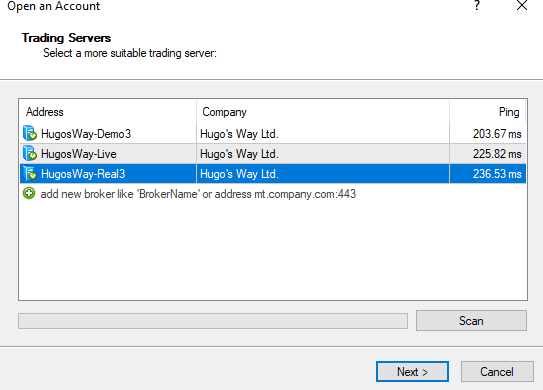Select the HugosWay-Live server address
Image resolution: width=543 pixels, height=390 pixels.
click(79, 154)
